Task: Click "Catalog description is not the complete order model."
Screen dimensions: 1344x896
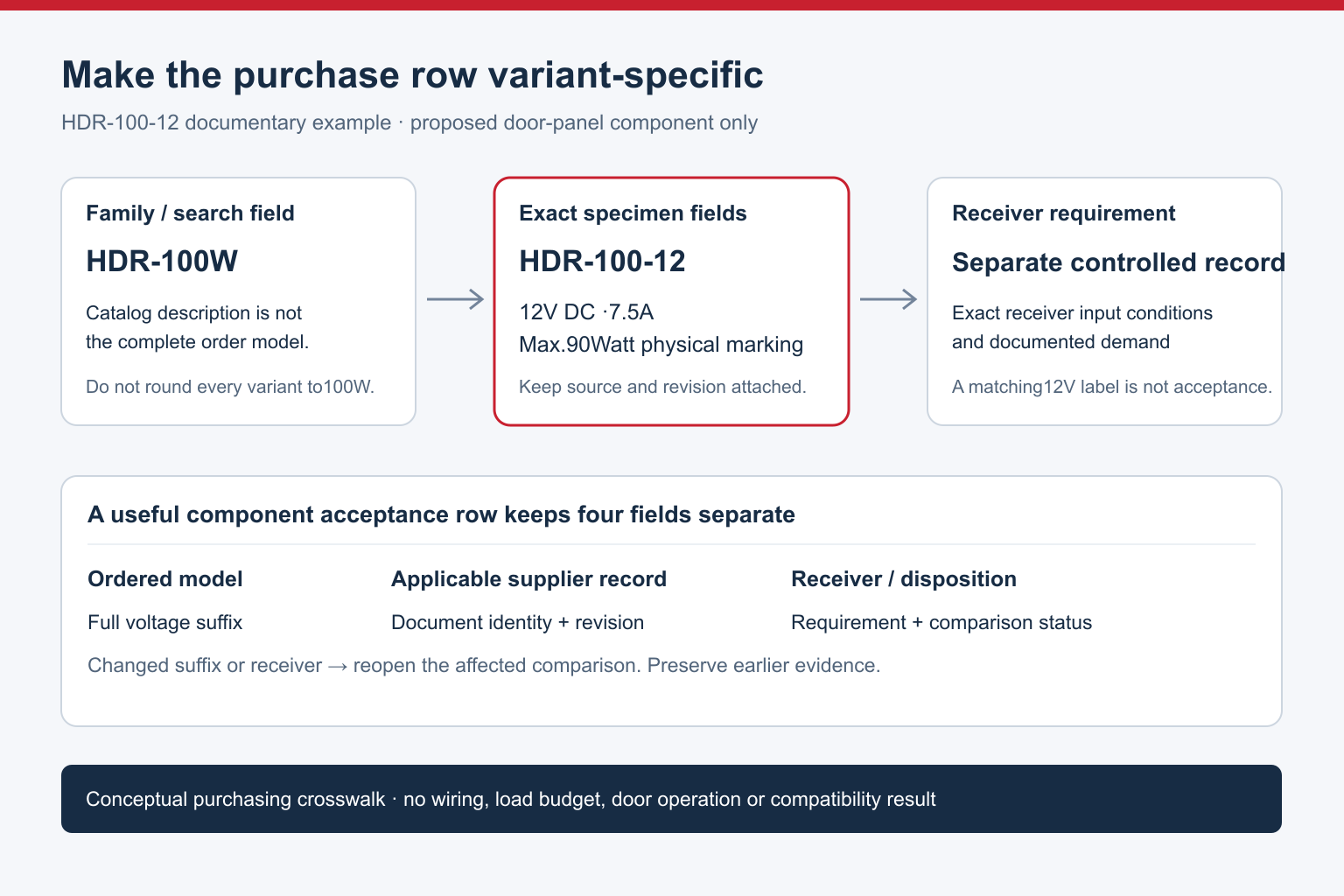Action: (x=198, y=327)
